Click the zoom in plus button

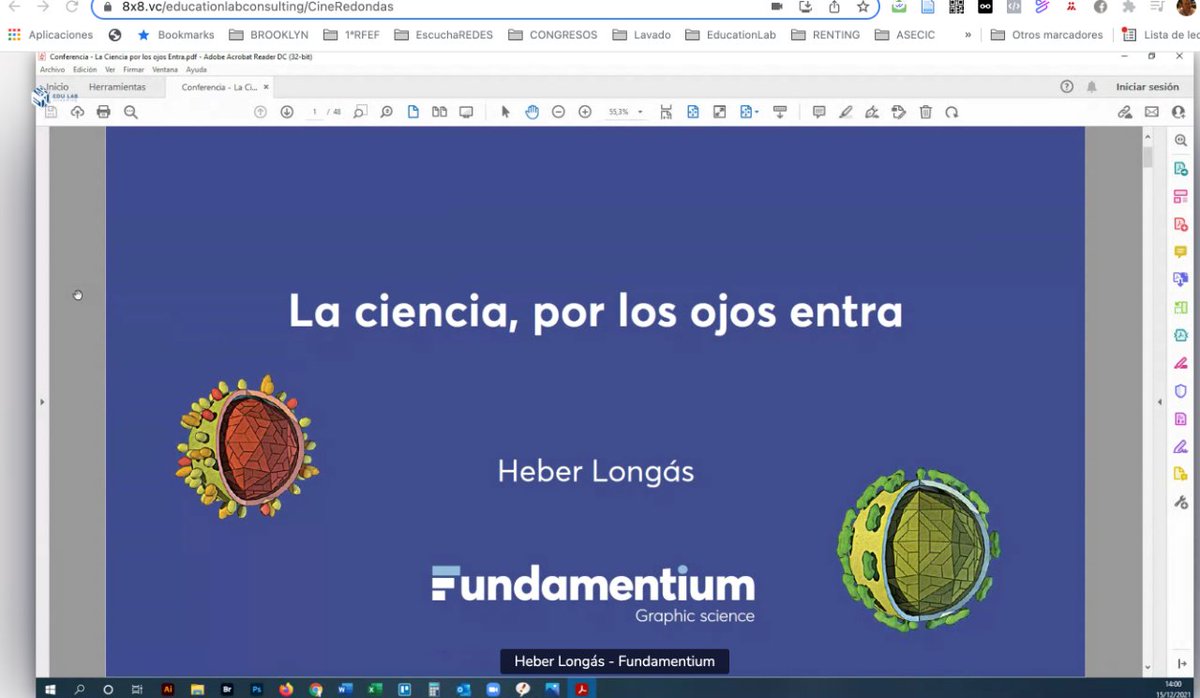click(585, 112)
